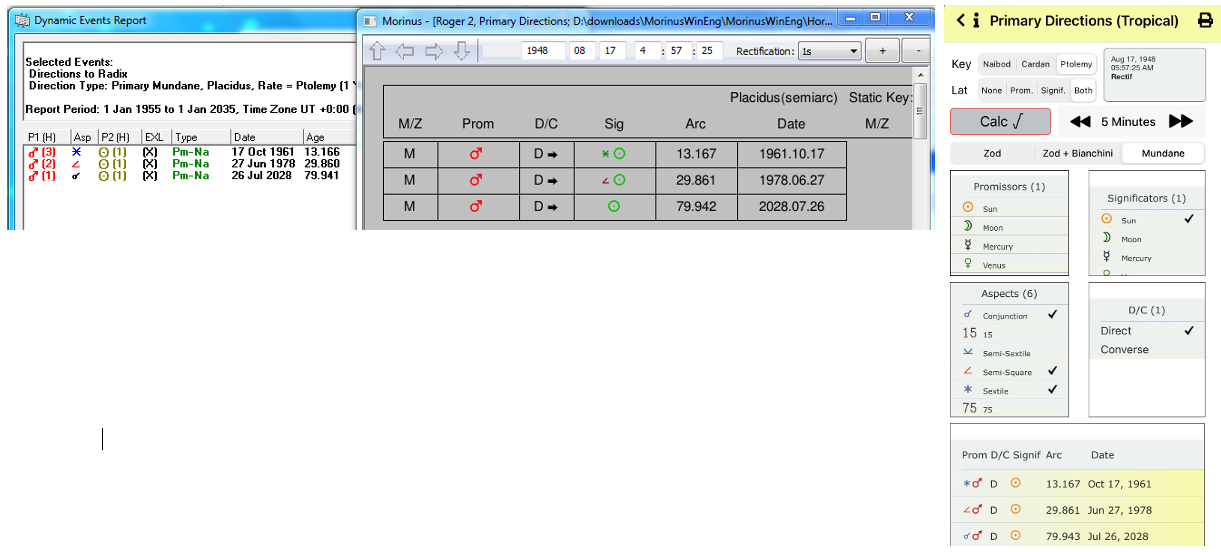Click the right arrow in Morinus toolbar
Screen dimensions: 1221x552
tap(434, 51)
